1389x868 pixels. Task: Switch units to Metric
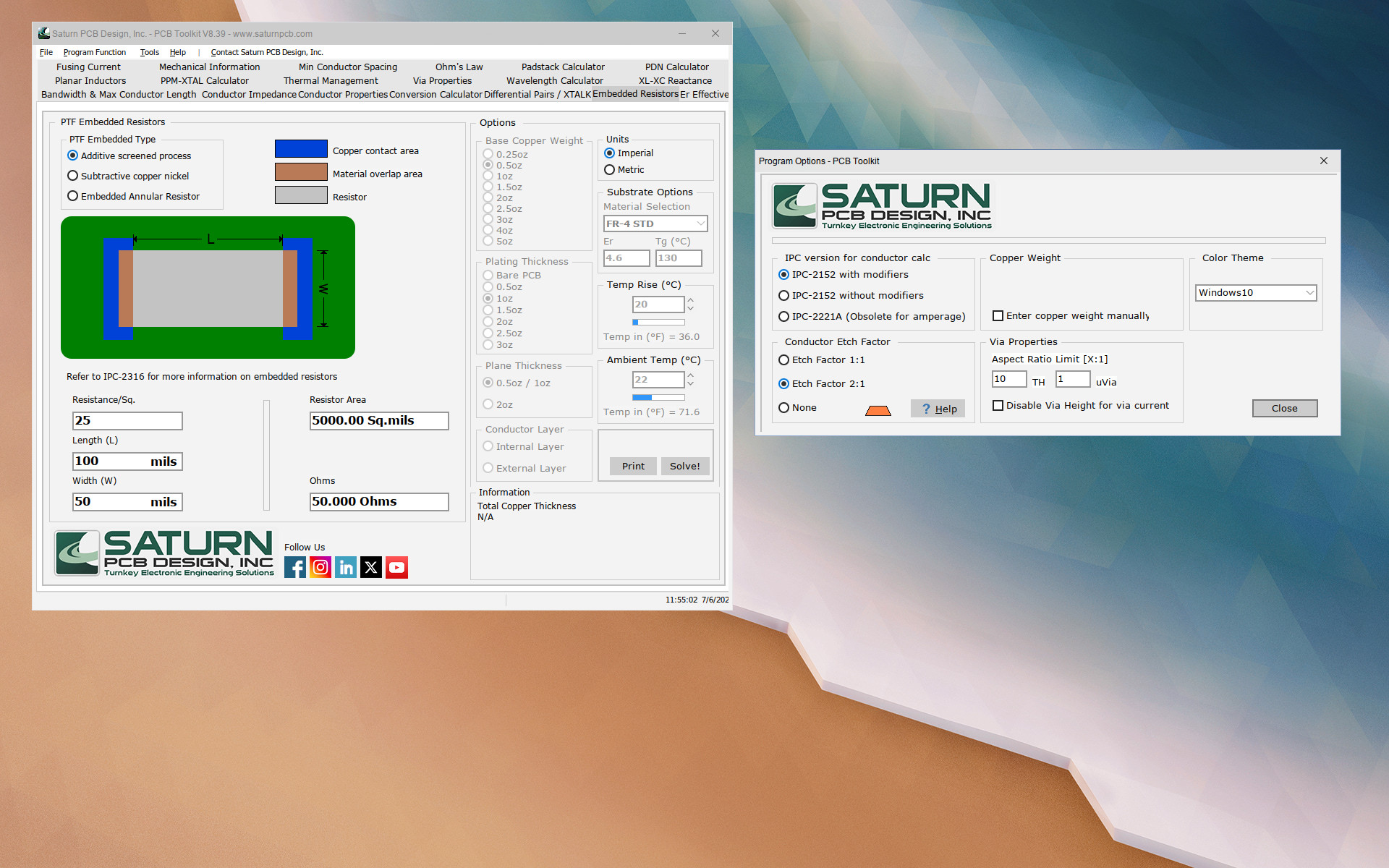(x=610, y=169)
